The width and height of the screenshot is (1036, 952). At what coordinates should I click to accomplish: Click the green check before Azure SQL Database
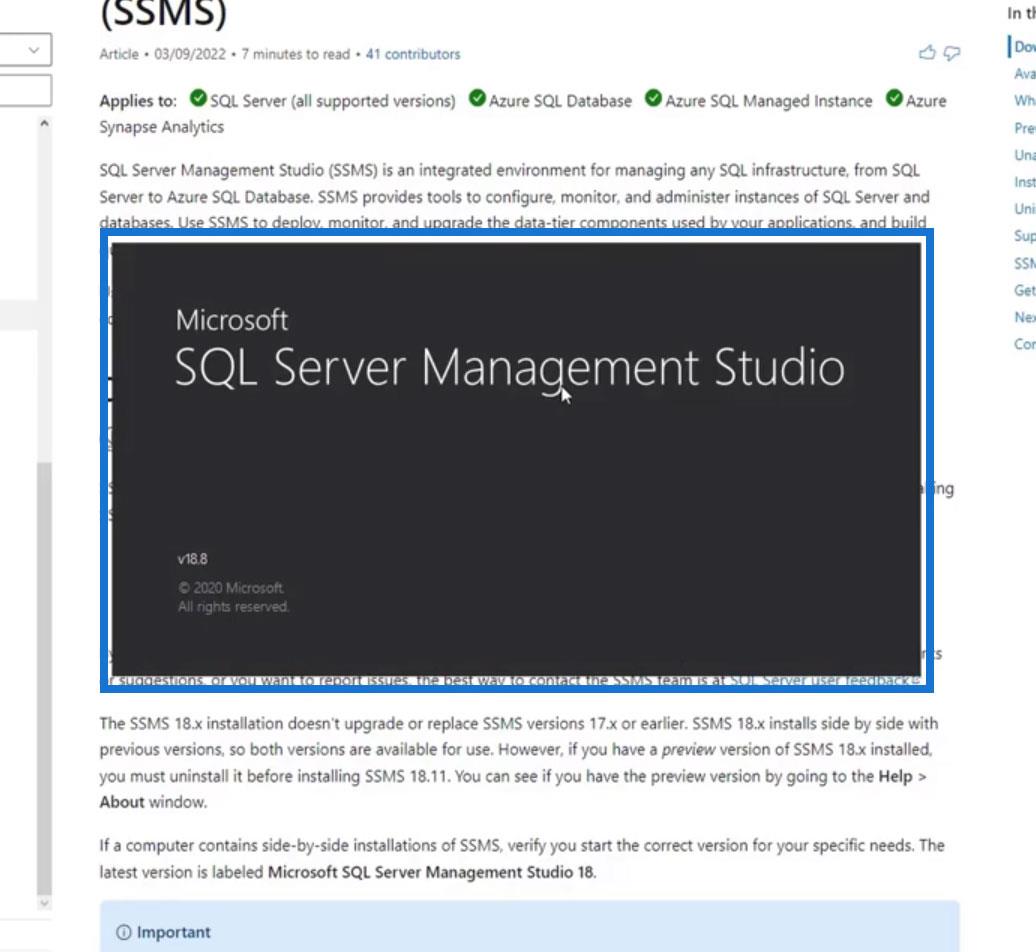(477, 98)
